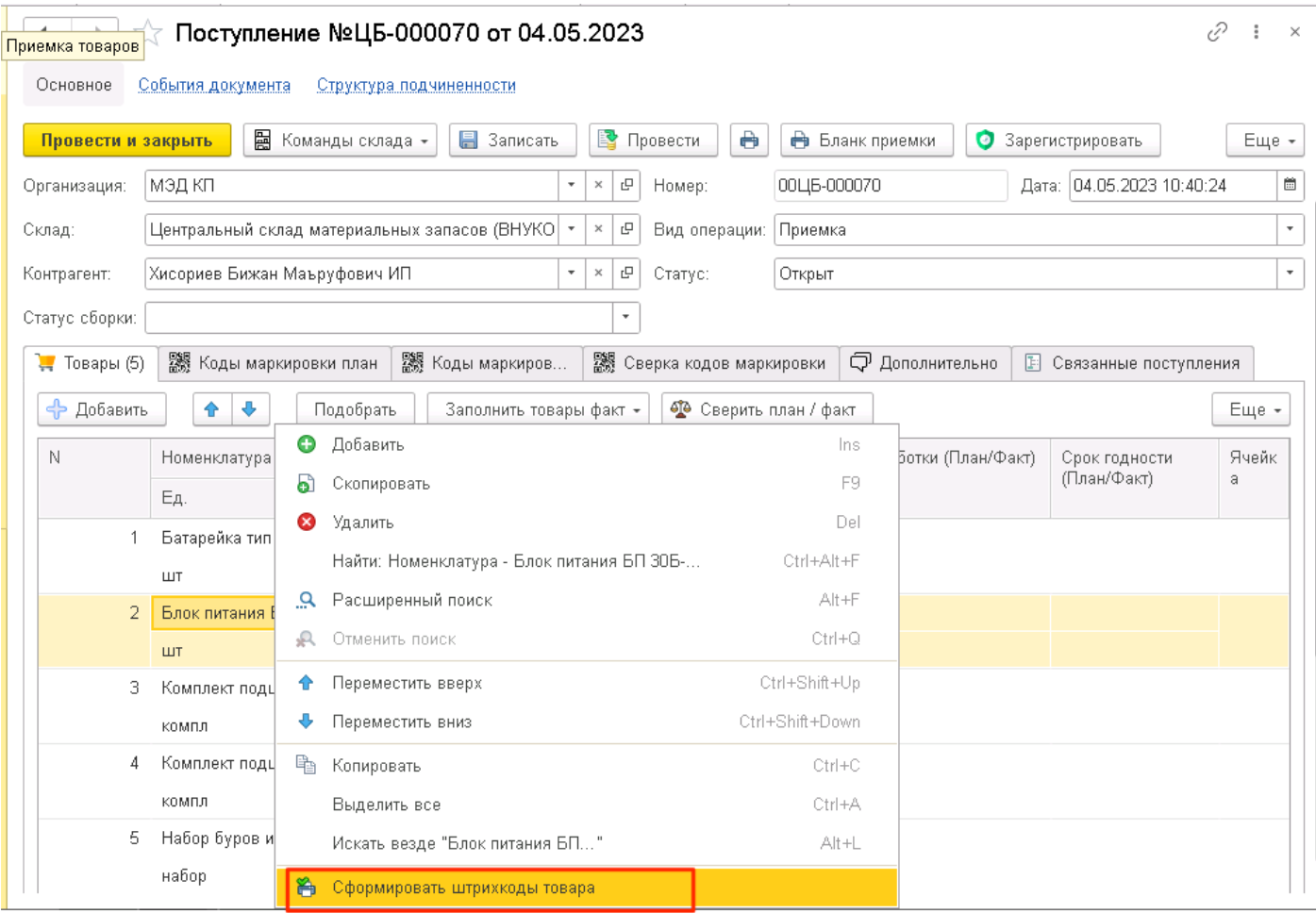
Task: Expand the Склад dropdown list
Action: [x=571, y=229]
